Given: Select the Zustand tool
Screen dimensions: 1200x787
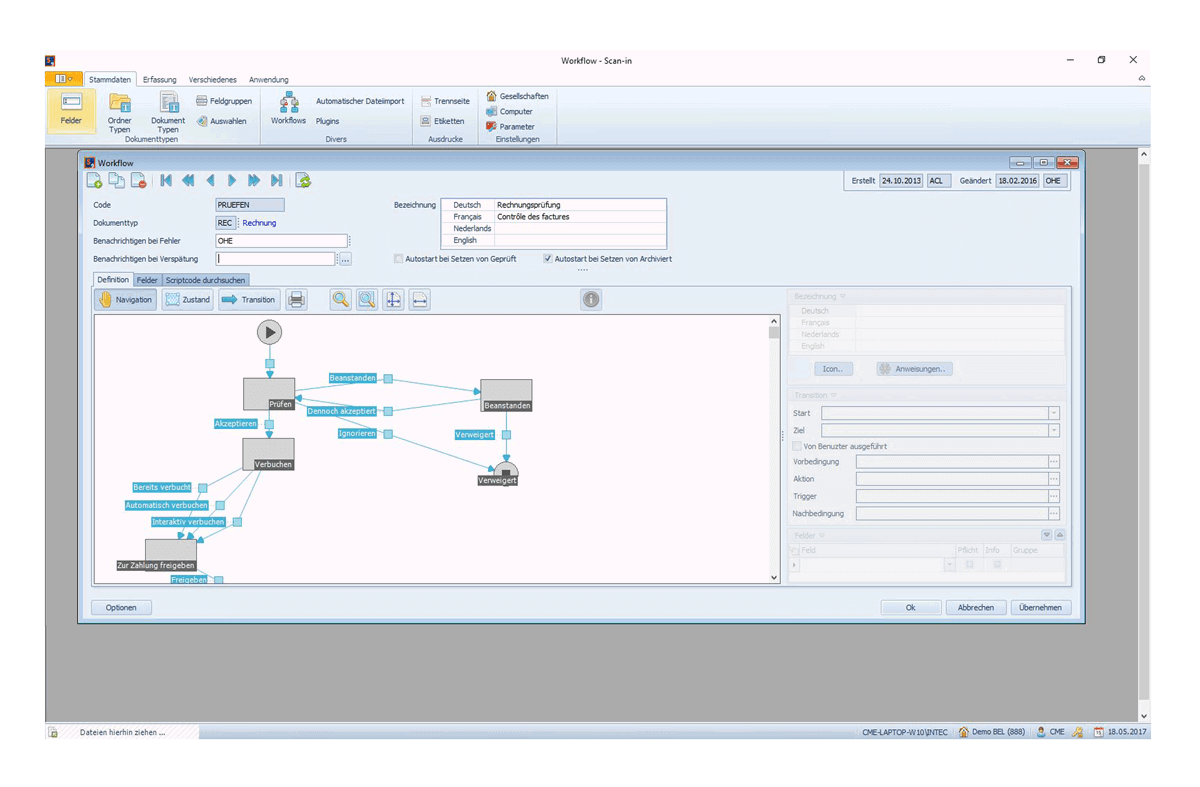Looking at the screenshot, I should (x=188, y=299).
